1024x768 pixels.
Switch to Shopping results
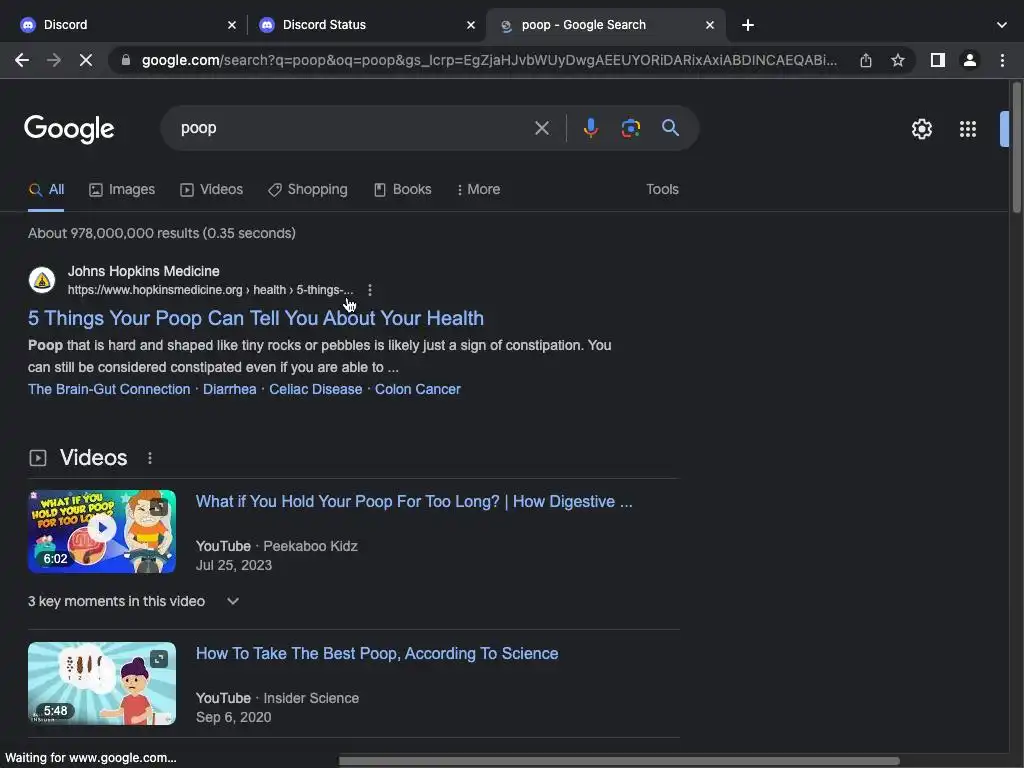(308, 189)
